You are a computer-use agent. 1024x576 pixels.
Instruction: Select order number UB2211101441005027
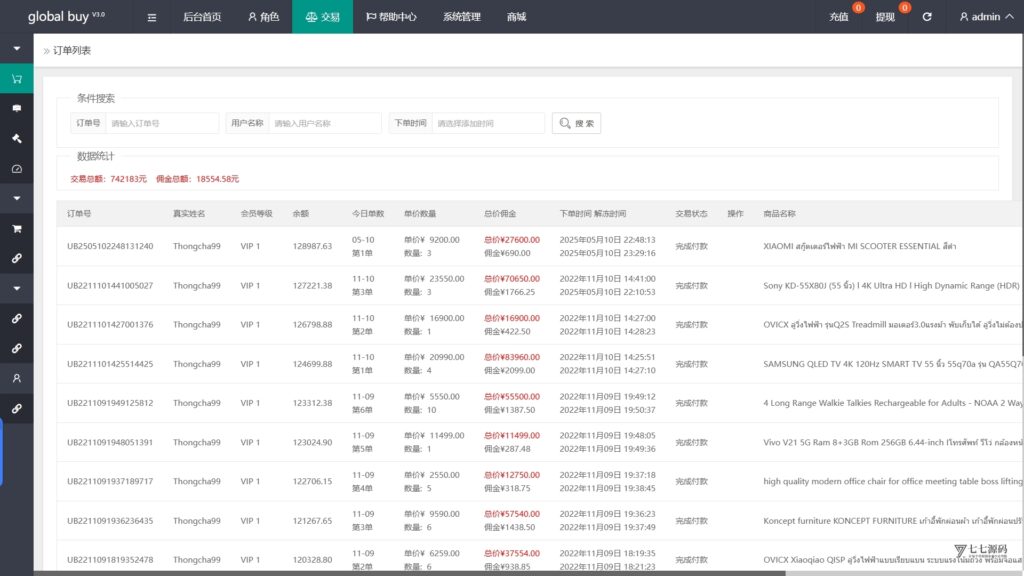110,285
